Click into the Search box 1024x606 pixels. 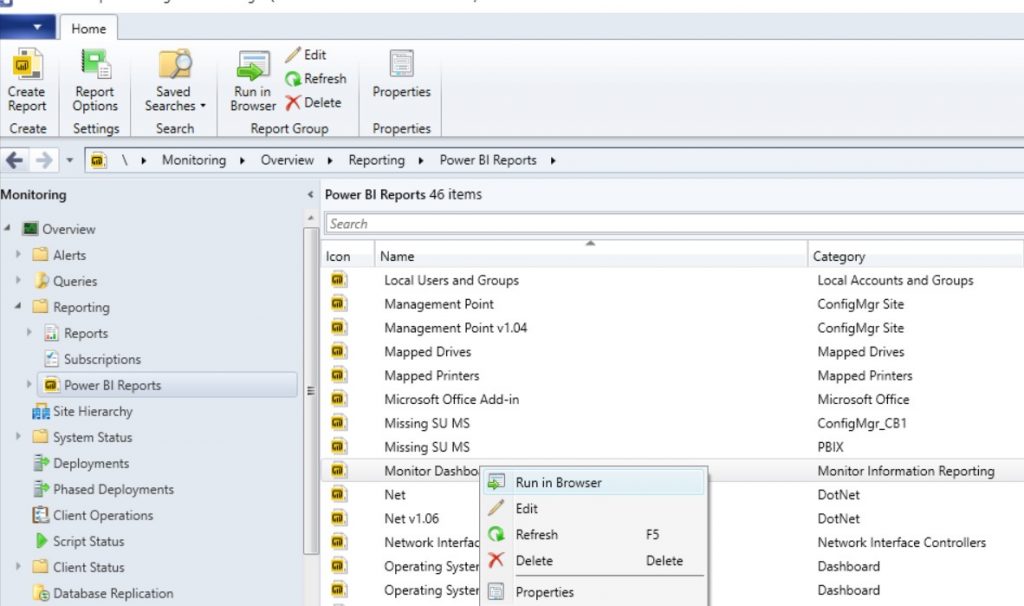click(674, 224)
